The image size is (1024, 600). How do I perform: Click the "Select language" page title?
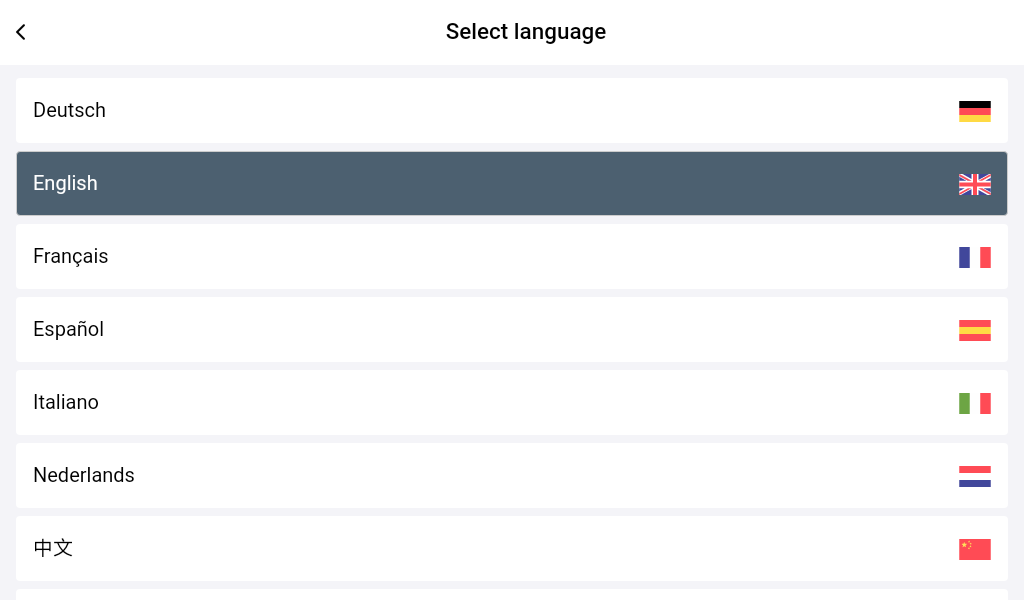[526, 32]
